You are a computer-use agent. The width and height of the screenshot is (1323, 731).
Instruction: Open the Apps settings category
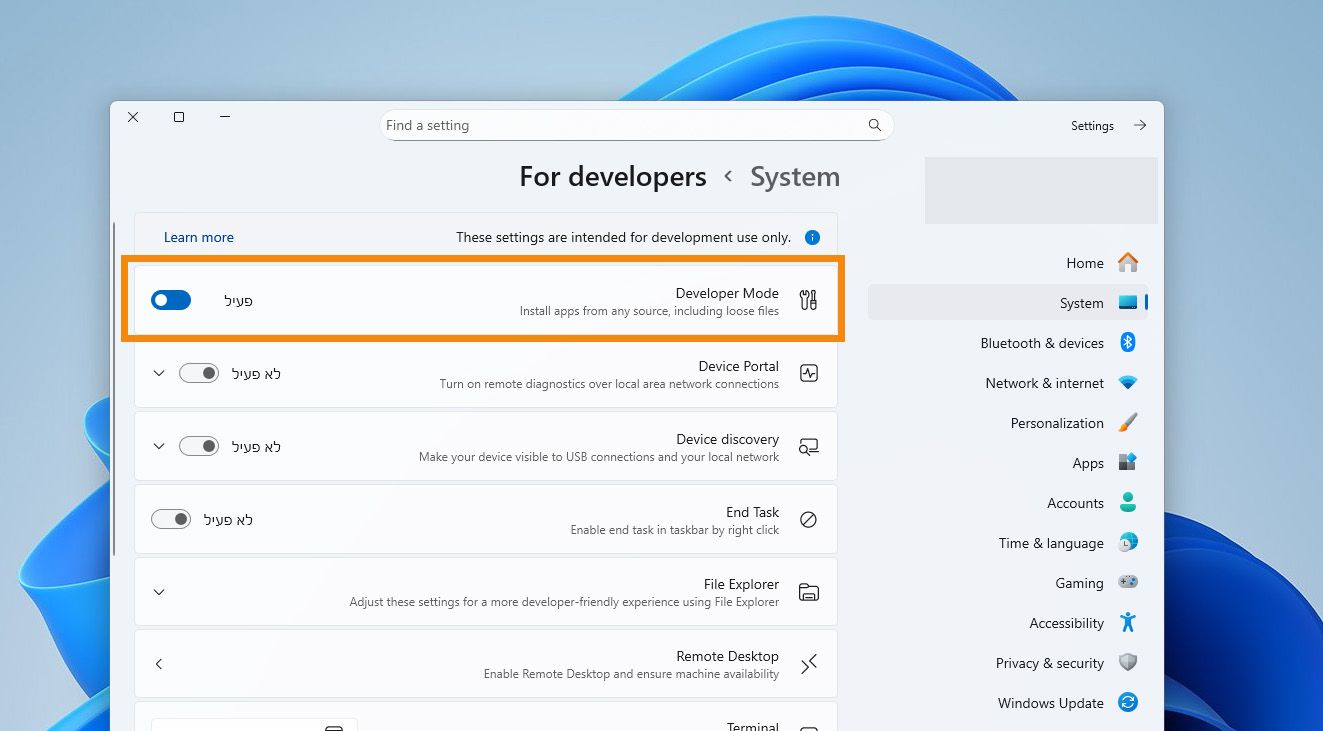point(1008,463)
